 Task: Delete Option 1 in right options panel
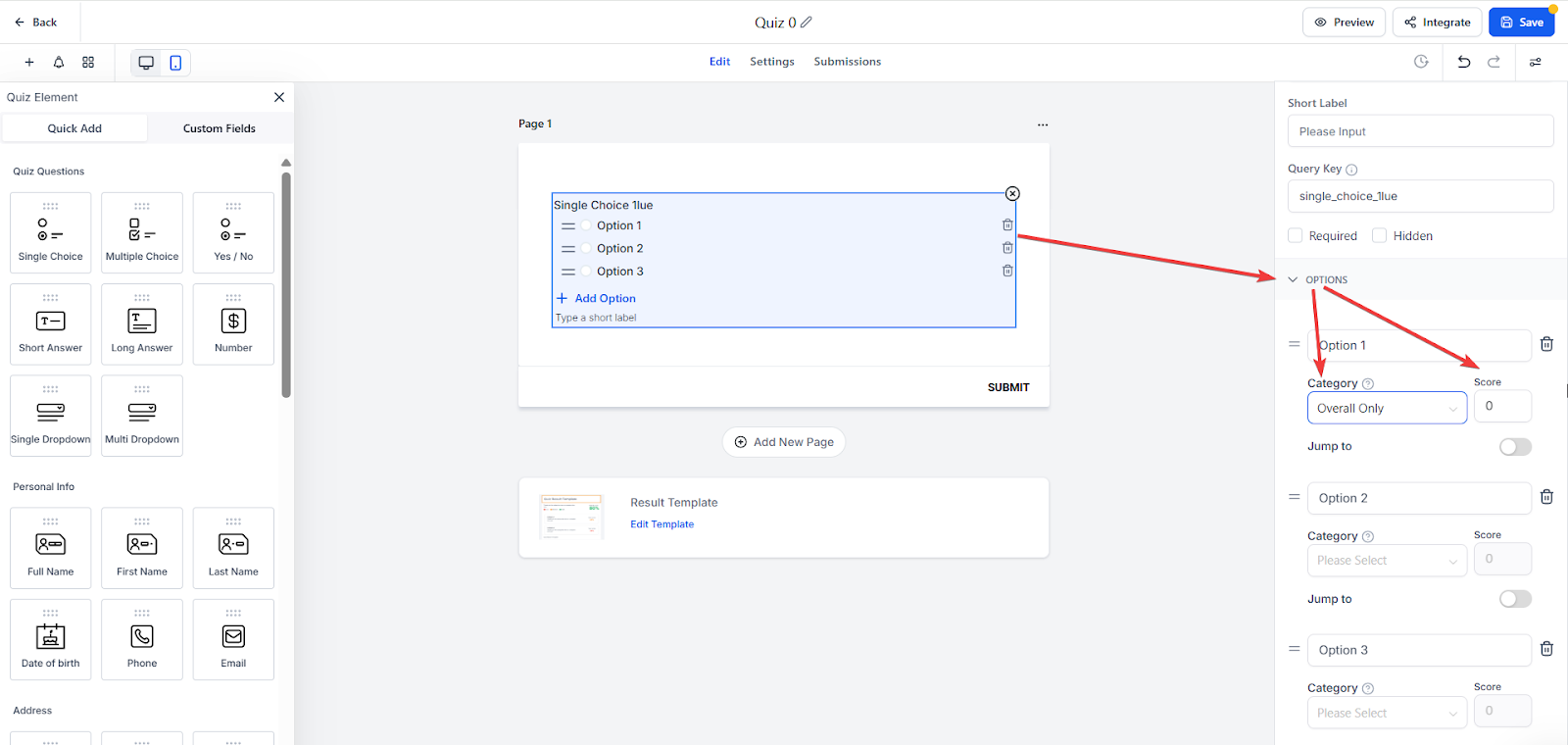[x=1546, y=344]
